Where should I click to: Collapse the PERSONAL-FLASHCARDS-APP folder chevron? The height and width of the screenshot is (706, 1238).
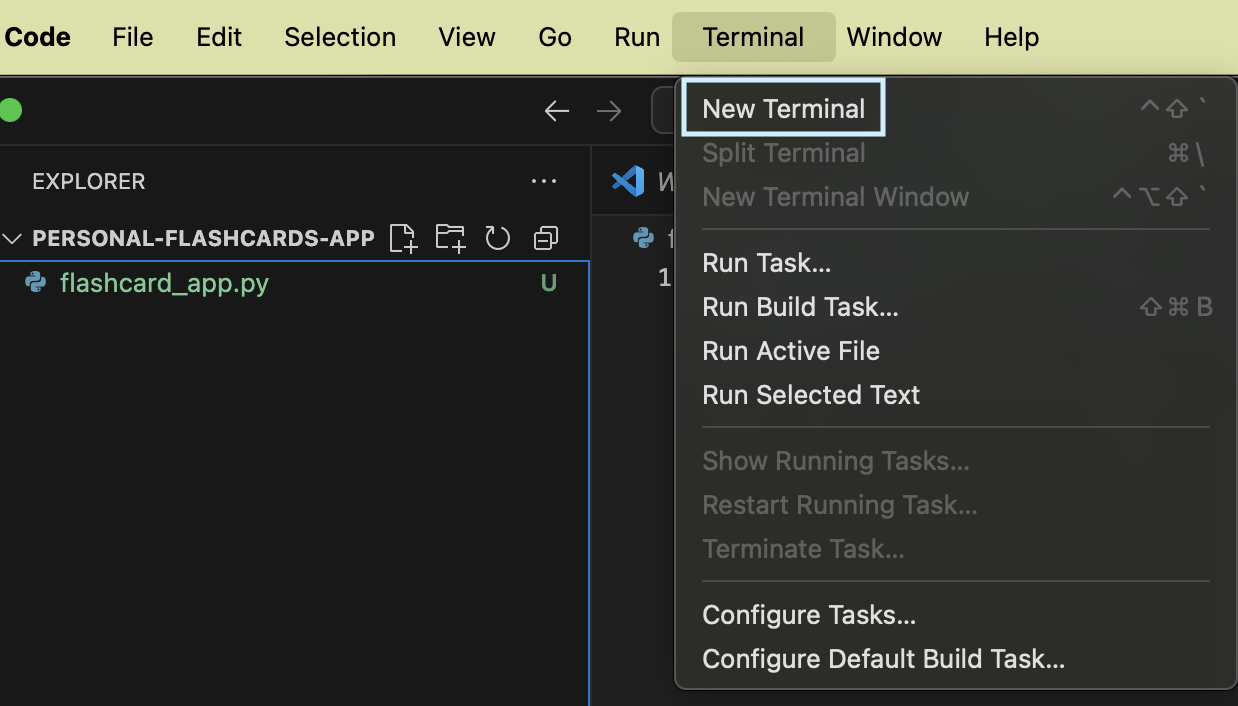tap(14, 238)
